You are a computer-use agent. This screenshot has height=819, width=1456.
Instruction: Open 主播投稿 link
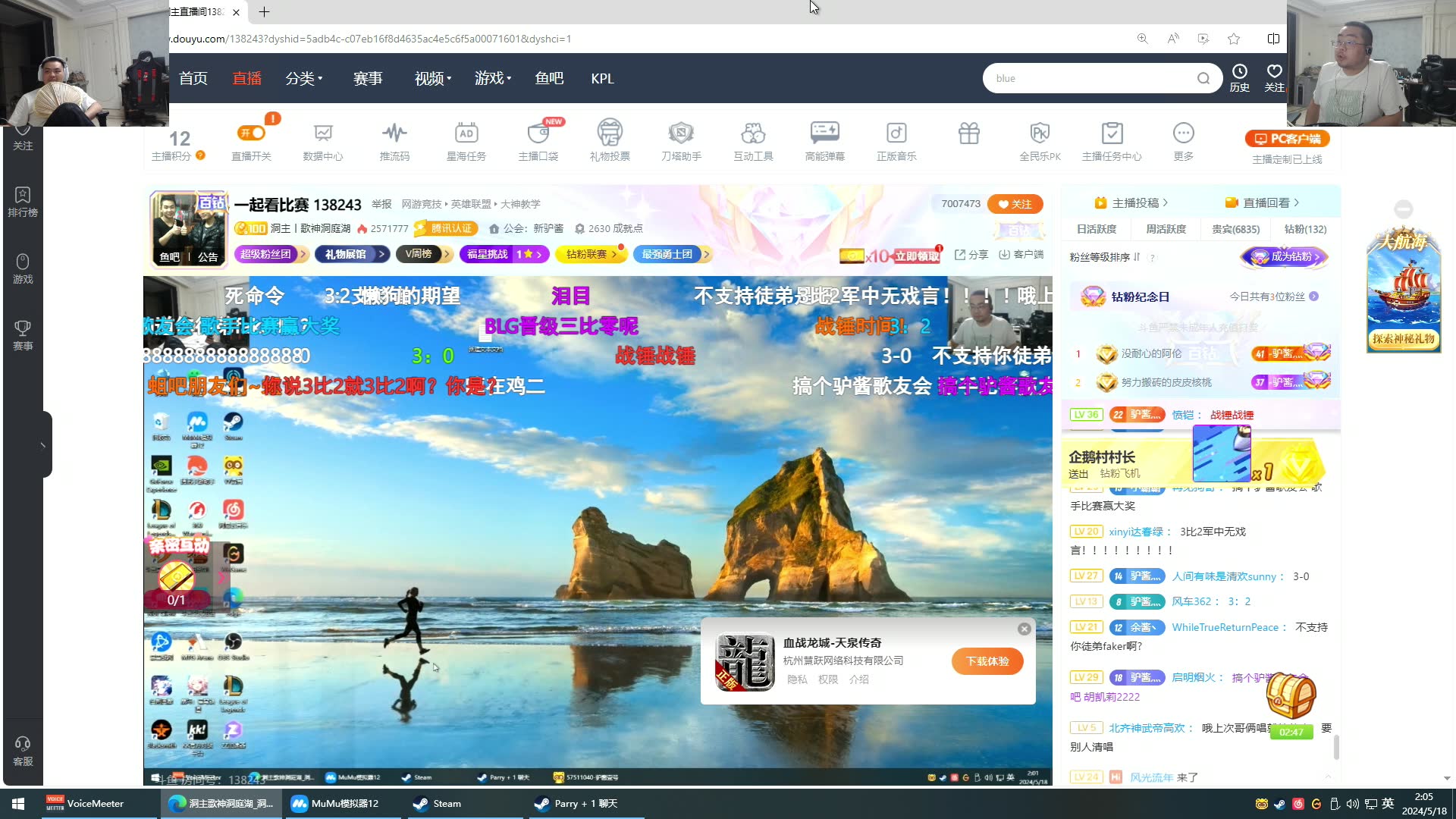pos(1131,202)
